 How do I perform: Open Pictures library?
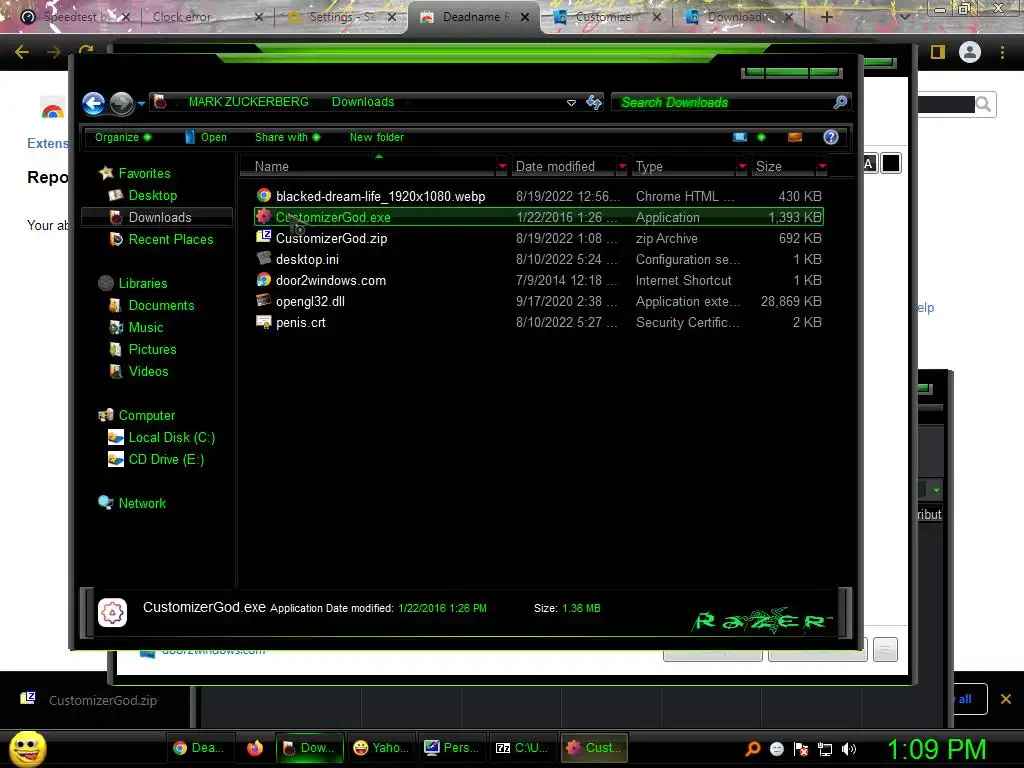[152, 349]
